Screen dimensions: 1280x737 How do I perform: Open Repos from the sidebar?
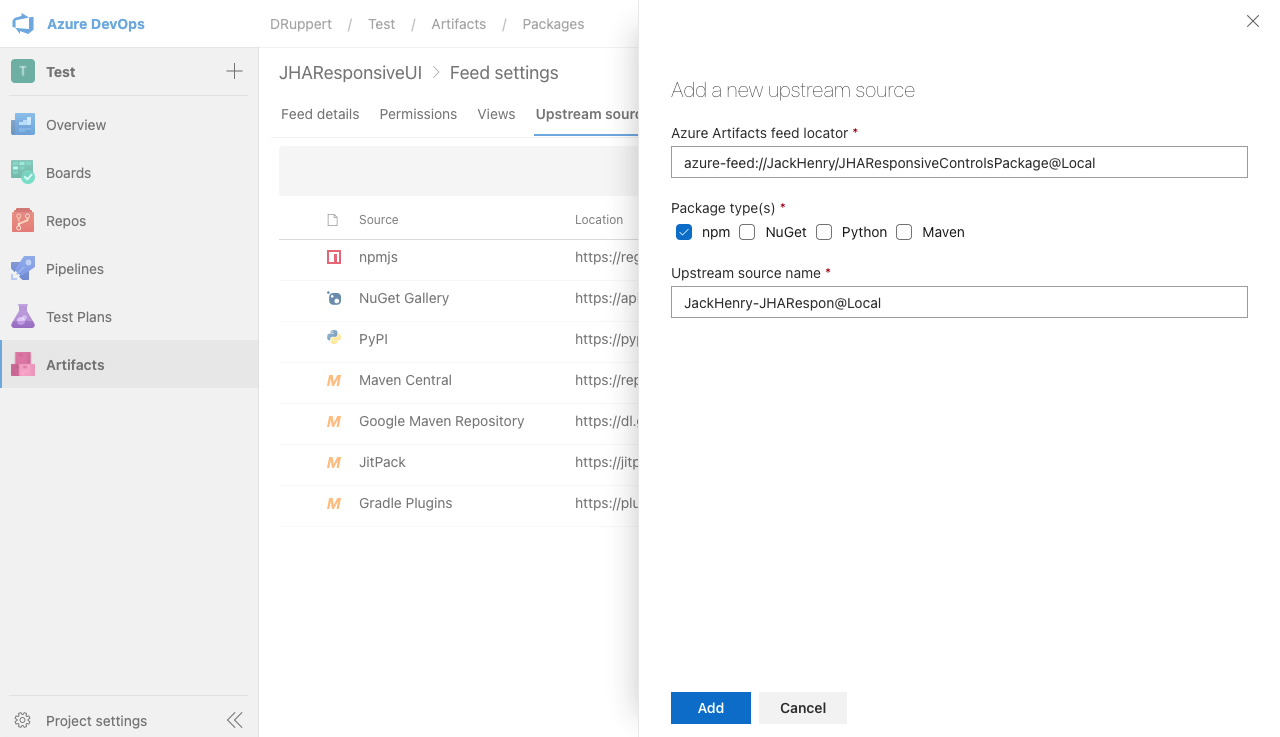click(66, 221)
